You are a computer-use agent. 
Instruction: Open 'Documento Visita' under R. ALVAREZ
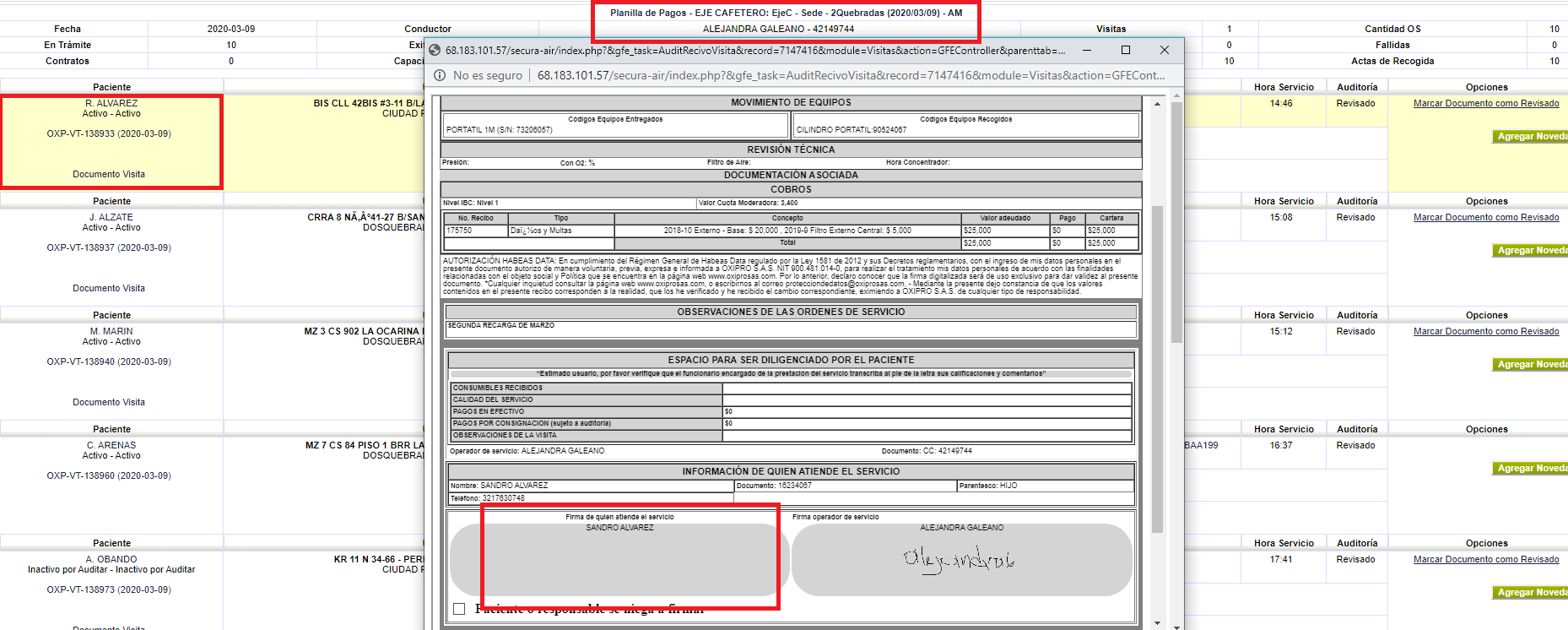(x=109, y=174)
